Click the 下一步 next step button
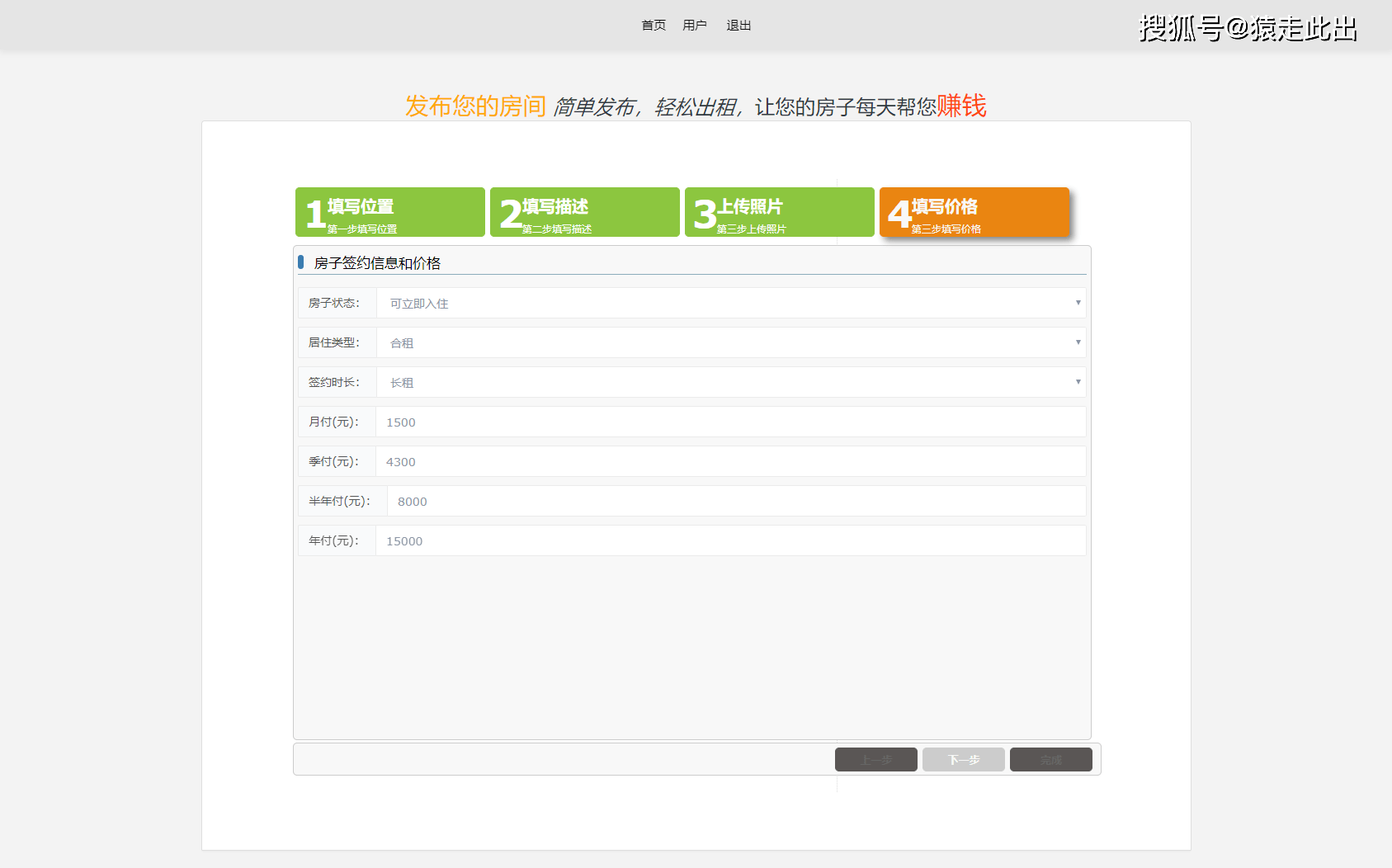The height and width of the screenshot is (868, 1392). (x=964, y=760)
